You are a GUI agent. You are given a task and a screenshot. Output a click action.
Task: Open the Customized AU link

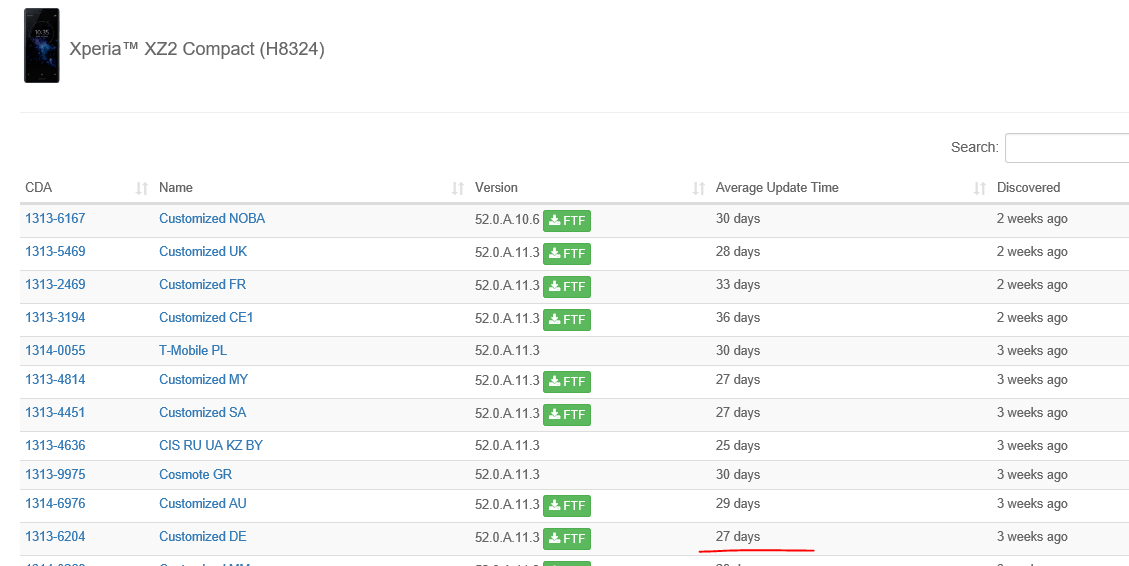point(203,503)
